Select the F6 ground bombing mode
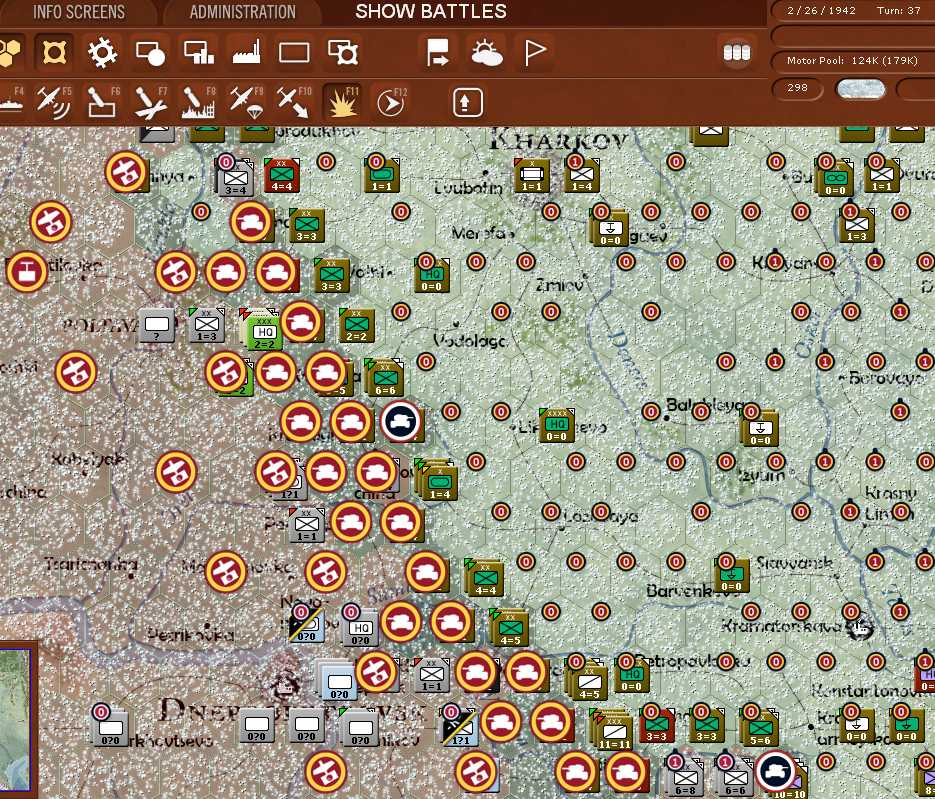 click(x=102, y=101)
